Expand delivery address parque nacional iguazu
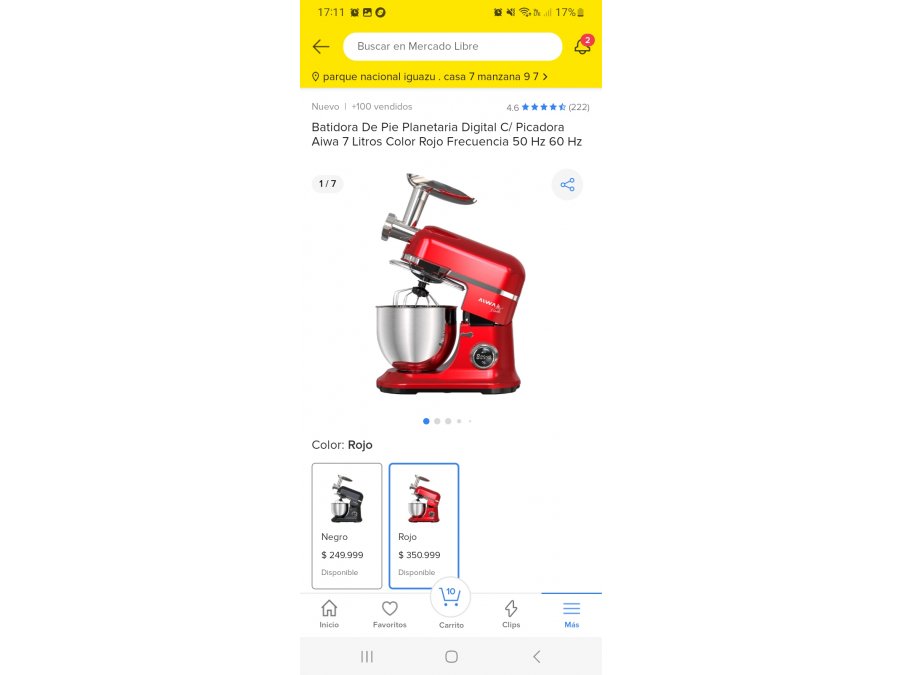900x675 pixels. [430, 76]
